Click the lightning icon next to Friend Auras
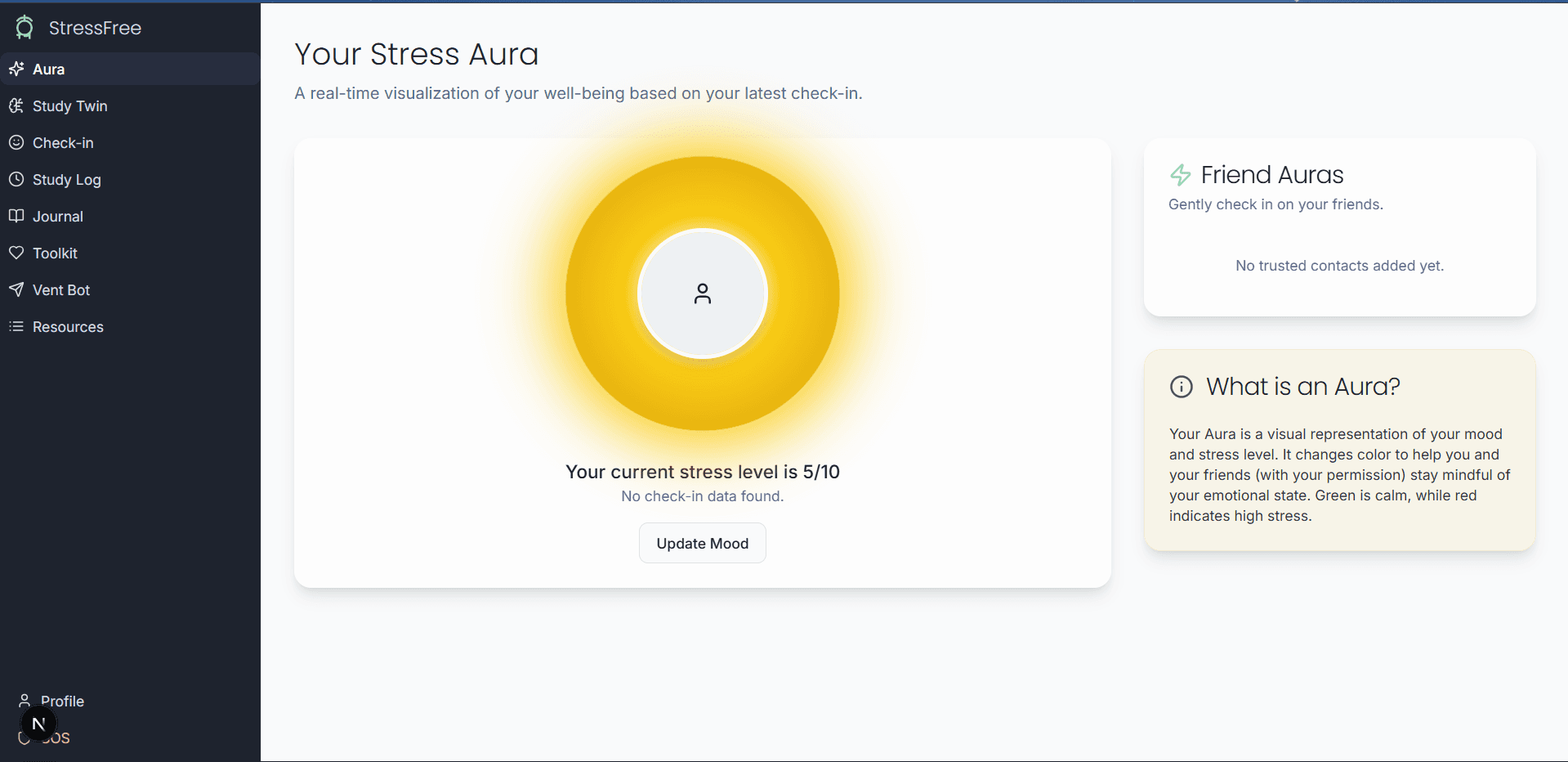 pos(1181,175)
